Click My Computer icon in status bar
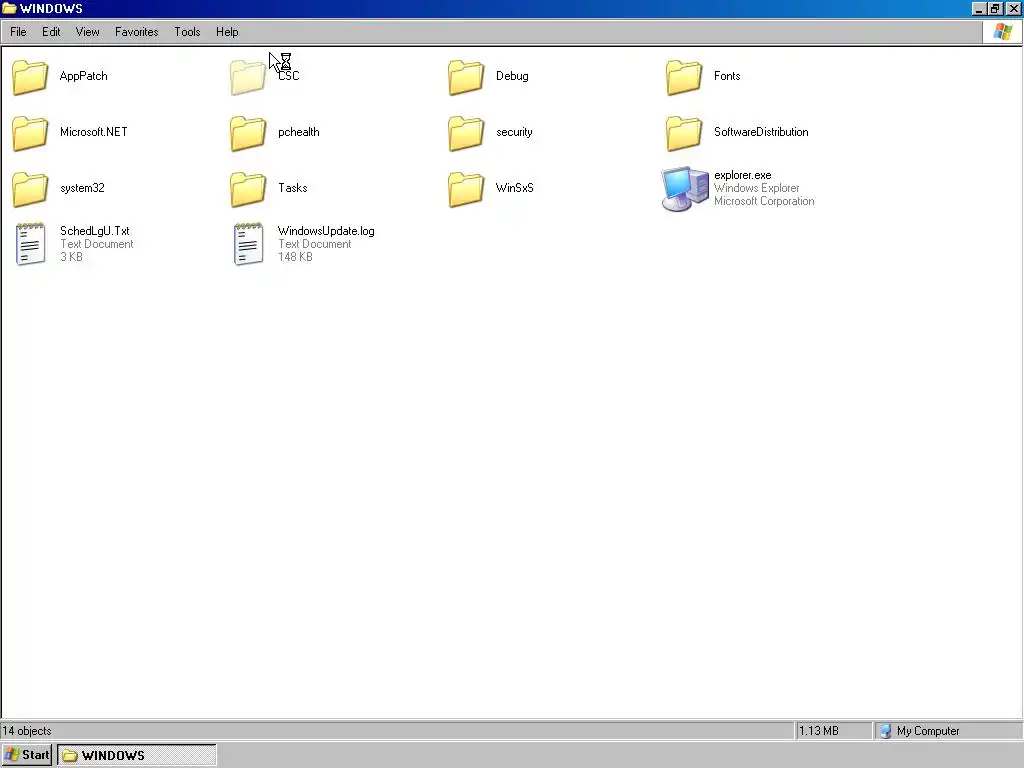The image size is (1024, 768). tap(886, 731)
